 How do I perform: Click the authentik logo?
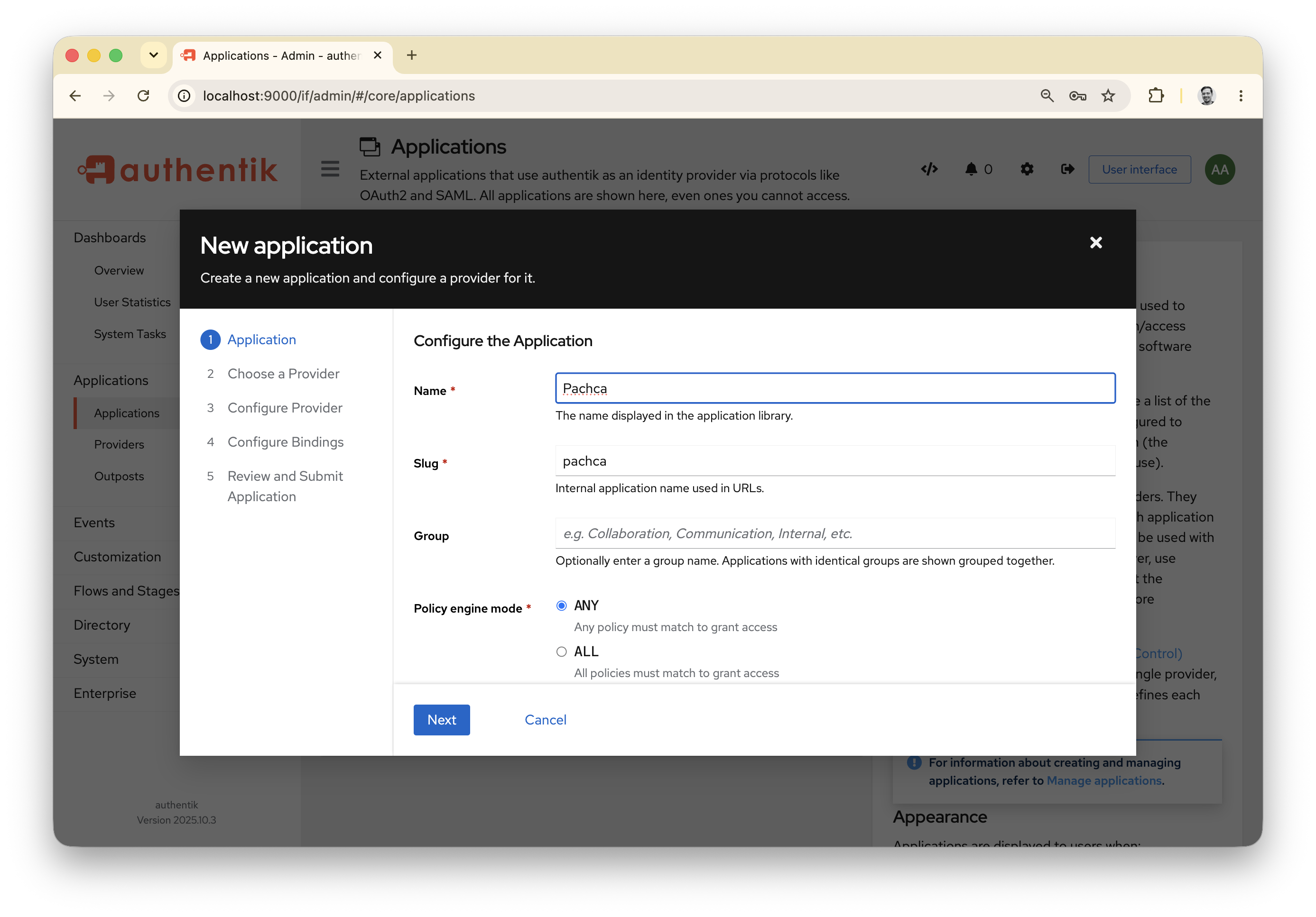[178, 170]
